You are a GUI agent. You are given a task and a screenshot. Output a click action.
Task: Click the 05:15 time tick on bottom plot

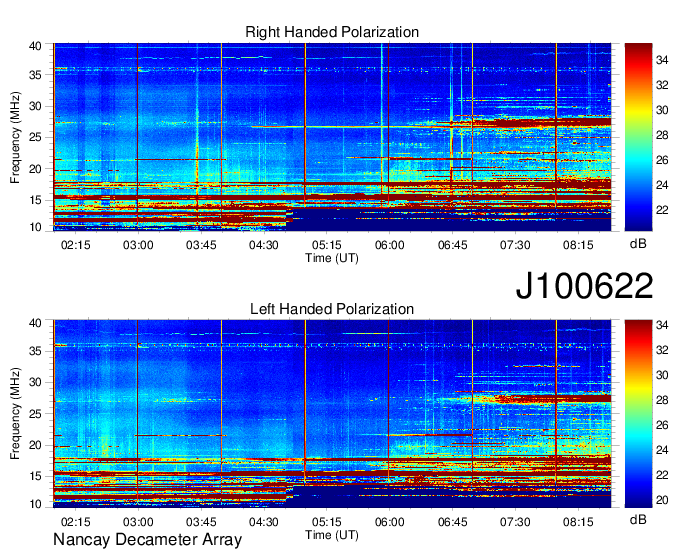click(327, 522)
